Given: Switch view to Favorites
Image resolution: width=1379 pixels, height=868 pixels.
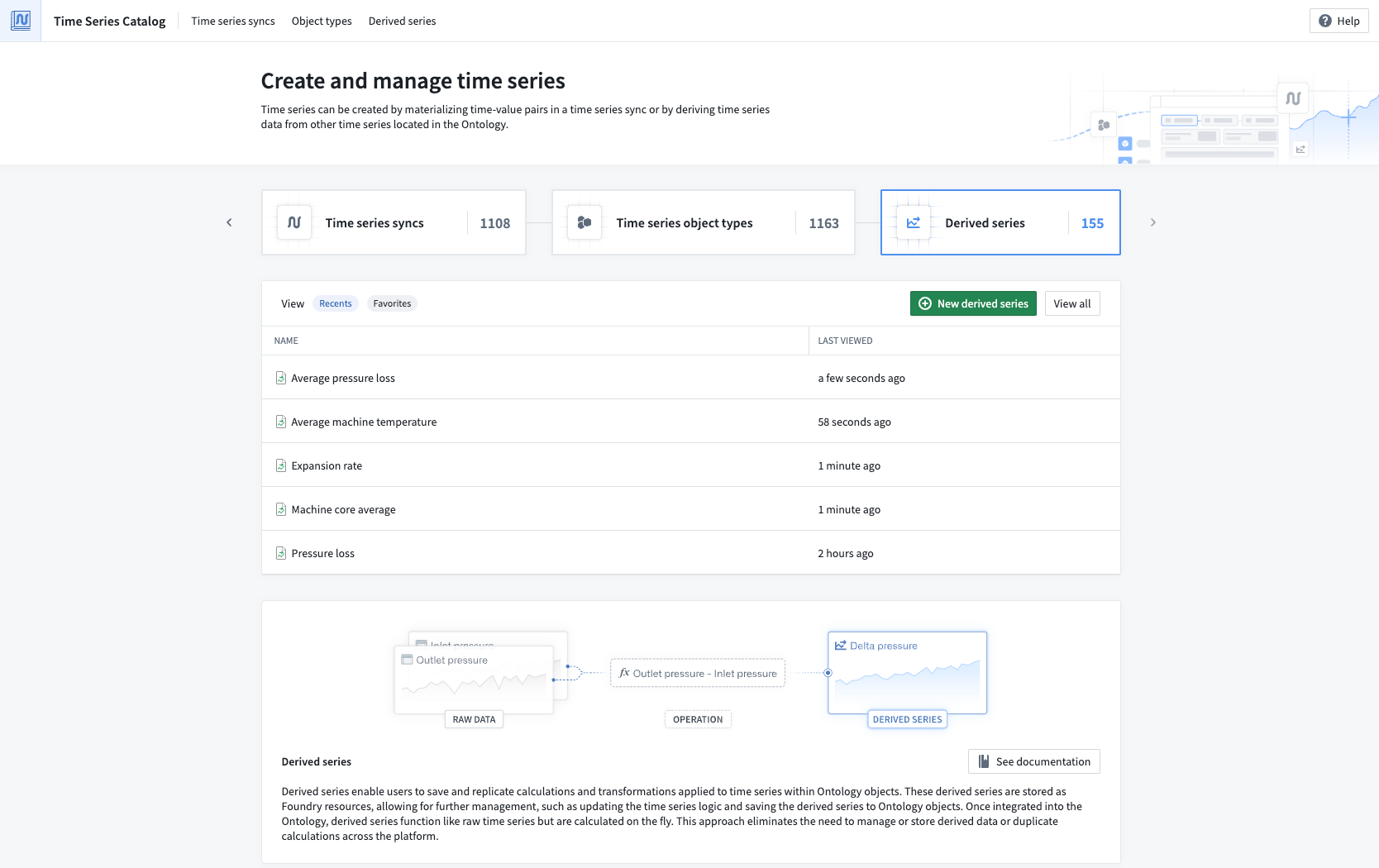Looking at the screenshot, I should 392,303.
